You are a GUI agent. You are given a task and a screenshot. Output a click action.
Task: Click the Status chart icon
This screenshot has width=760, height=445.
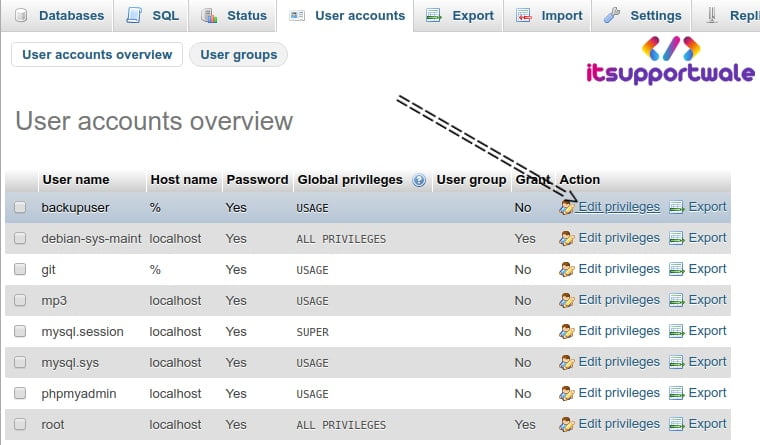coord(209,16)
